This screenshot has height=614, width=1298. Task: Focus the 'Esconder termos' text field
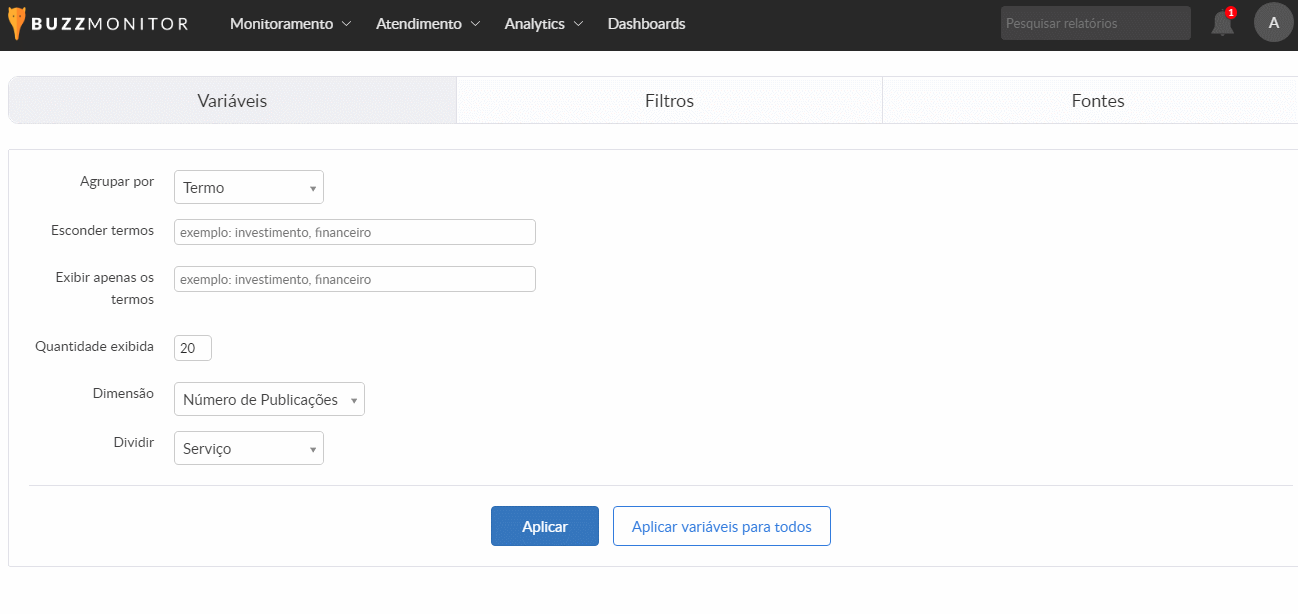(x=355, y=233)
